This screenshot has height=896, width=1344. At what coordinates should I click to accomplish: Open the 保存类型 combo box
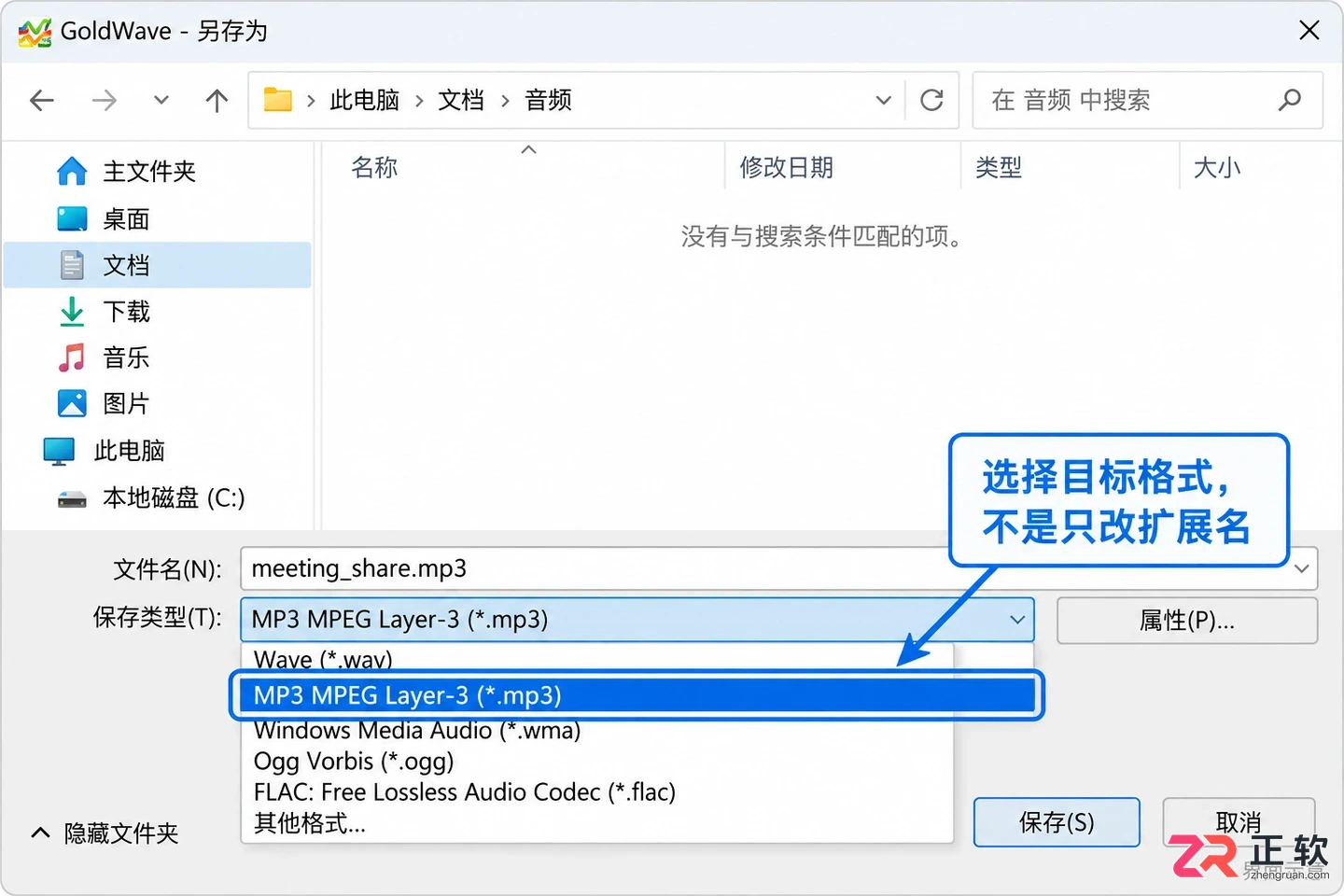(x=637, y=620)
